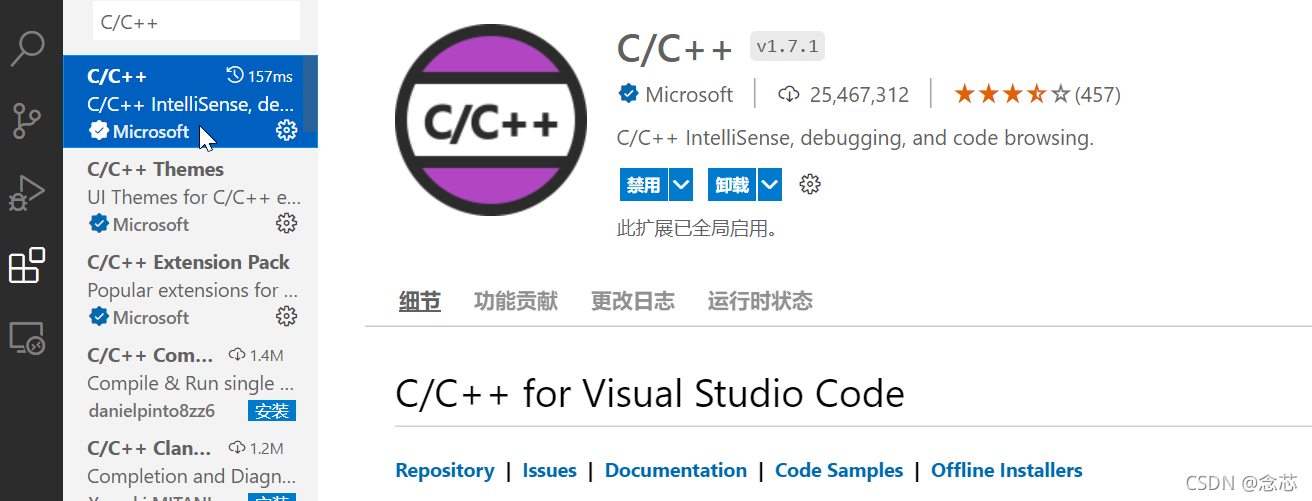Switch to the 更改日志 tab

click(x=633, y=301)
